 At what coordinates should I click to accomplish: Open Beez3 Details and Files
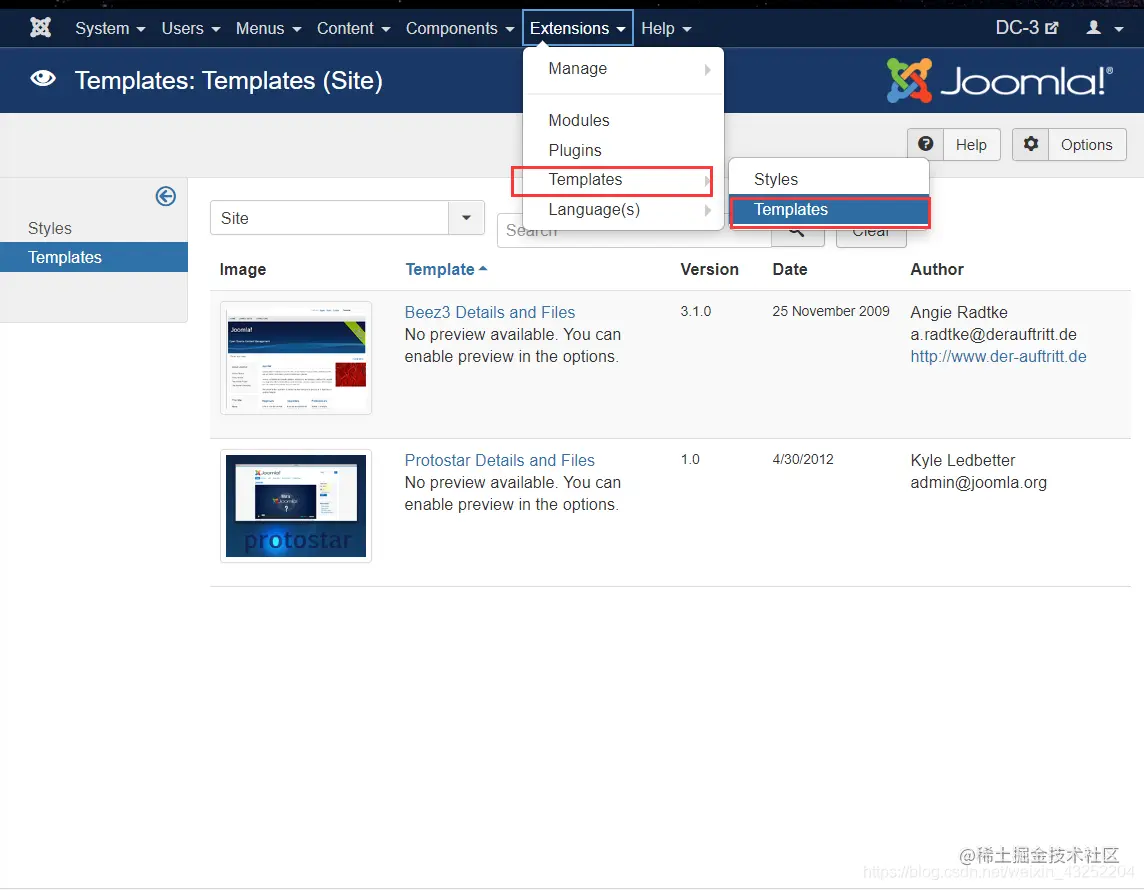pyautogui.click(x=490, y=312)
